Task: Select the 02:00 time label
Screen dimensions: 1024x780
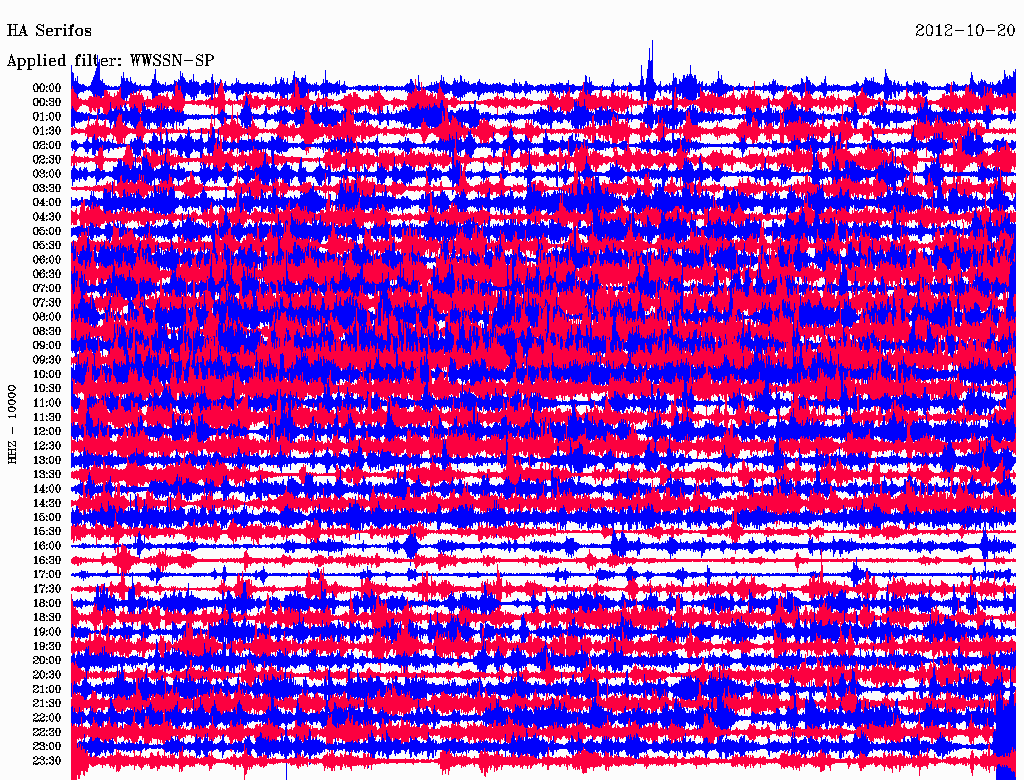Action: [47, 145]
